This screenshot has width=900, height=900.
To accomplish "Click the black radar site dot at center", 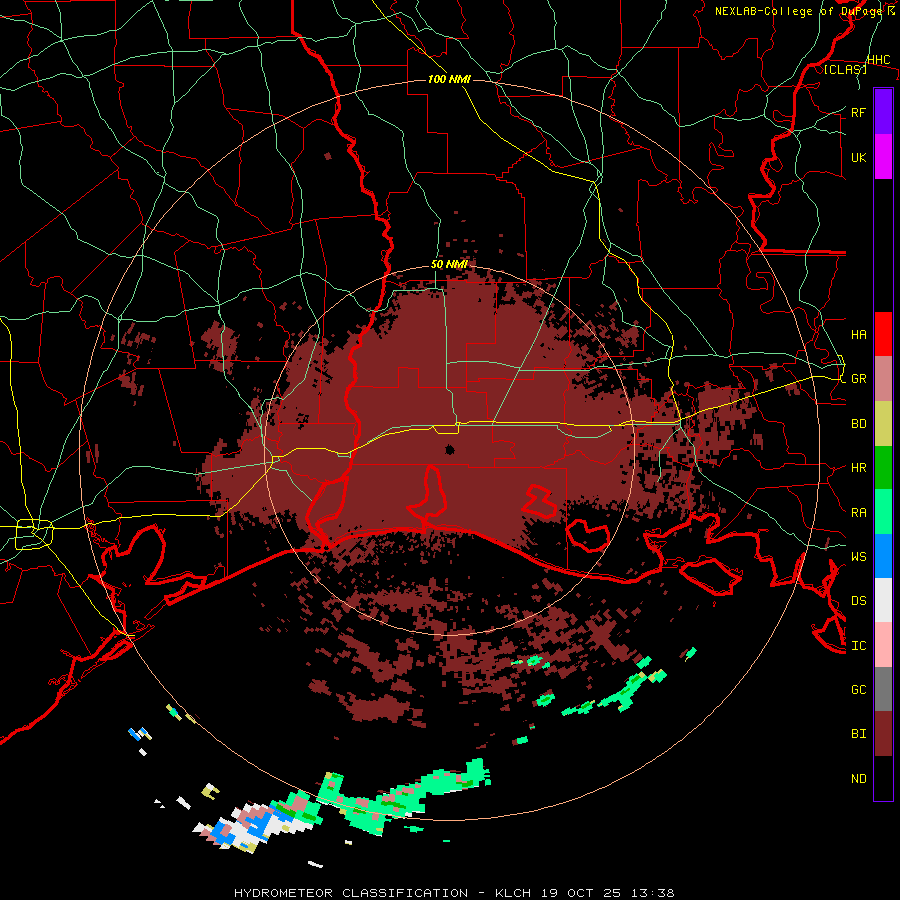I will 449,449.
